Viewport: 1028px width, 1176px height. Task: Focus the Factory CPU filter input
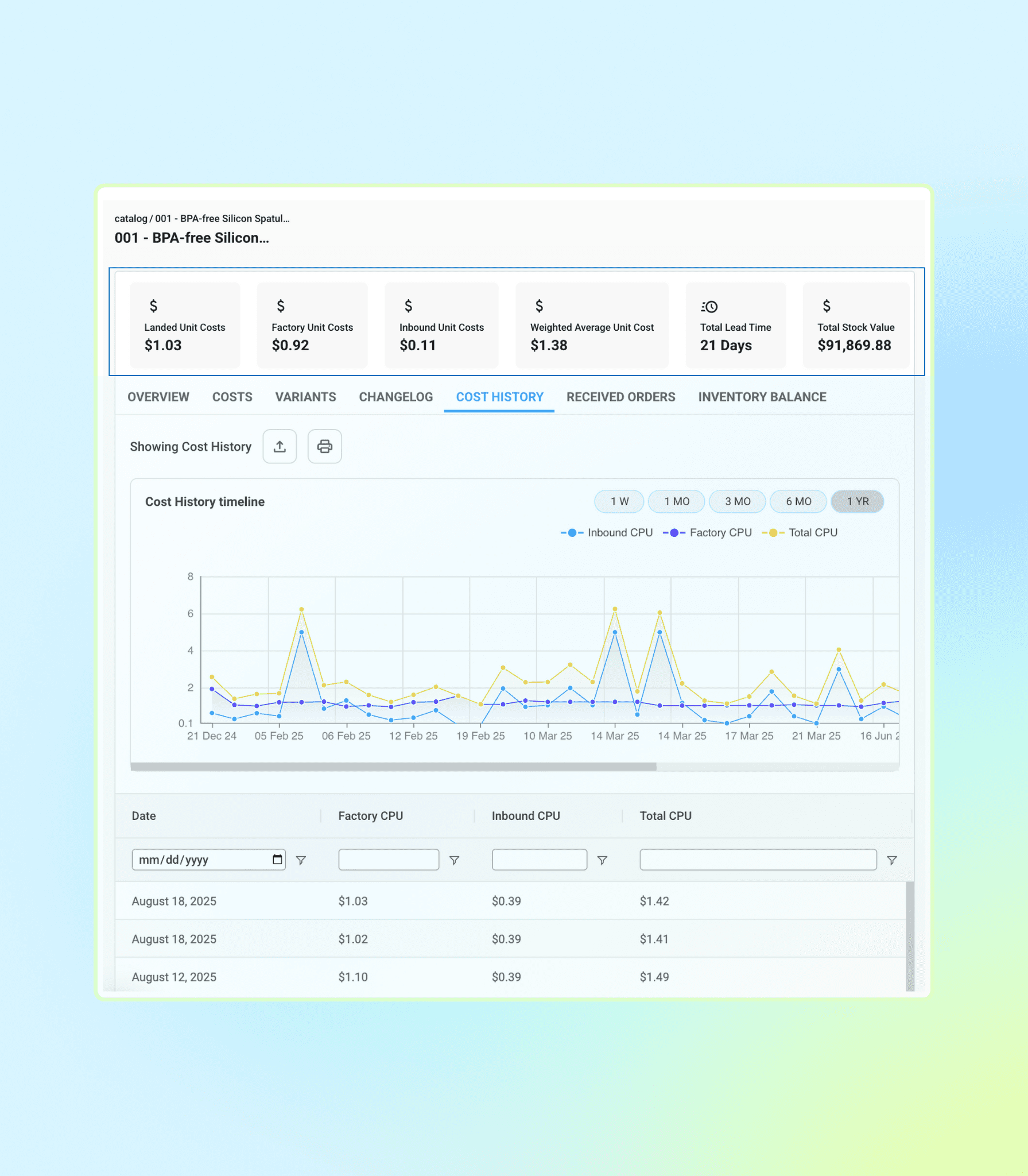click(389, 860)
